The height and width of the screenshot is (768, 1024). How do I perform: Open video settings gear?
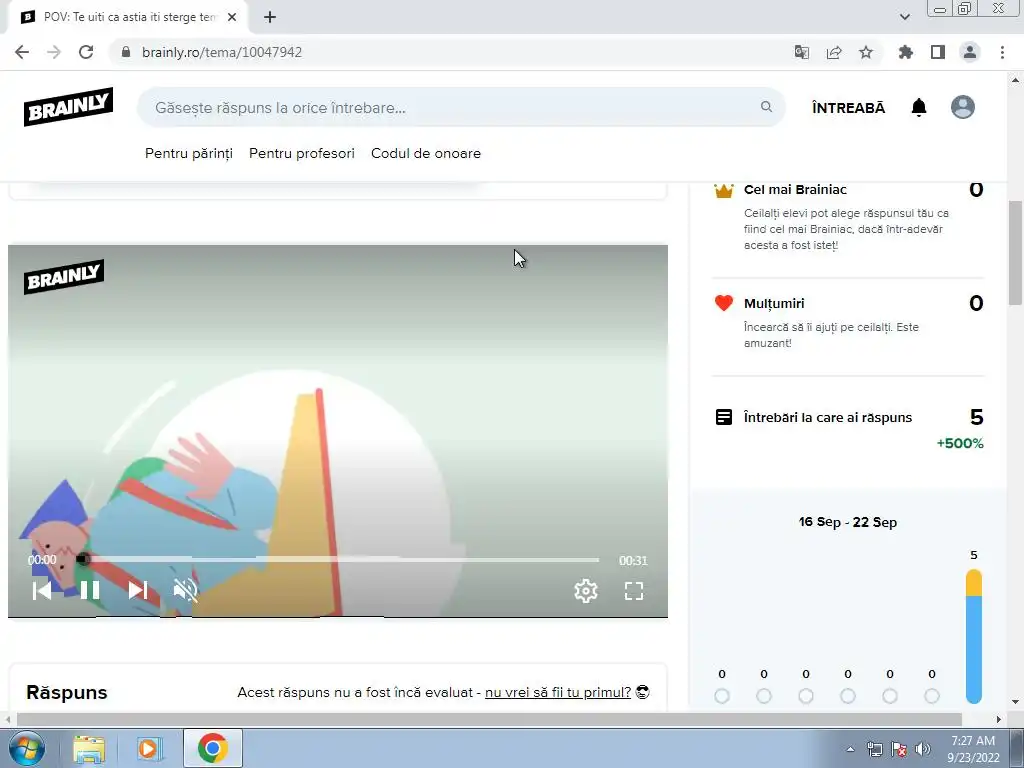coord(586,591)
